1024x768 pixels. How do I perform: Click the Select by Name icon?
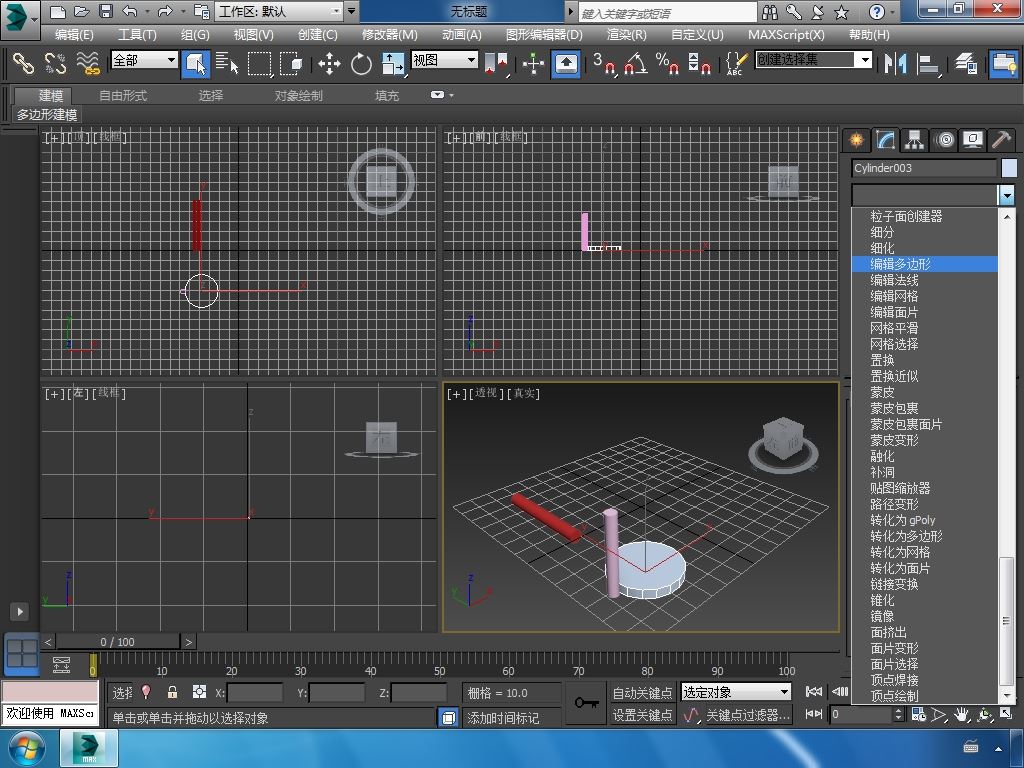pyautogui.click(x=227, y=64)
